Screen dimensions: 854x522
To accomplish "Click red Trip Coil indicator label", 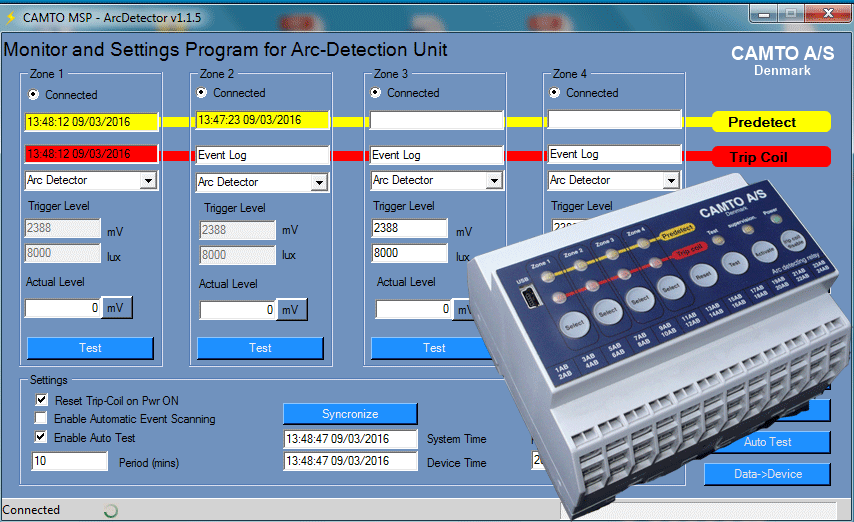I will 771,157.
